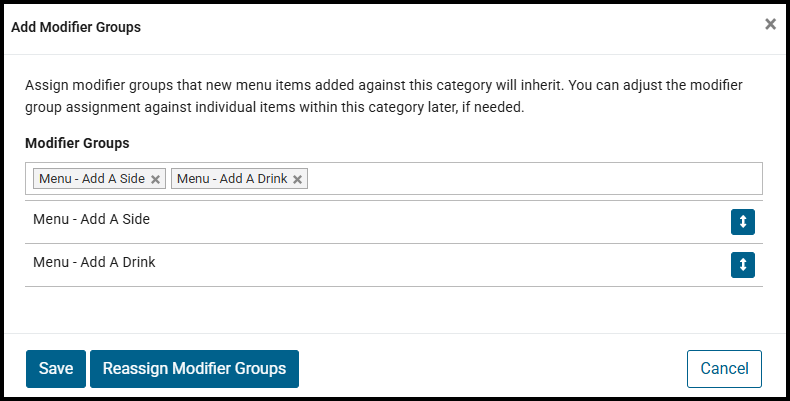
Task: Click the blank header area beside the title
Action: coord(450,27)
